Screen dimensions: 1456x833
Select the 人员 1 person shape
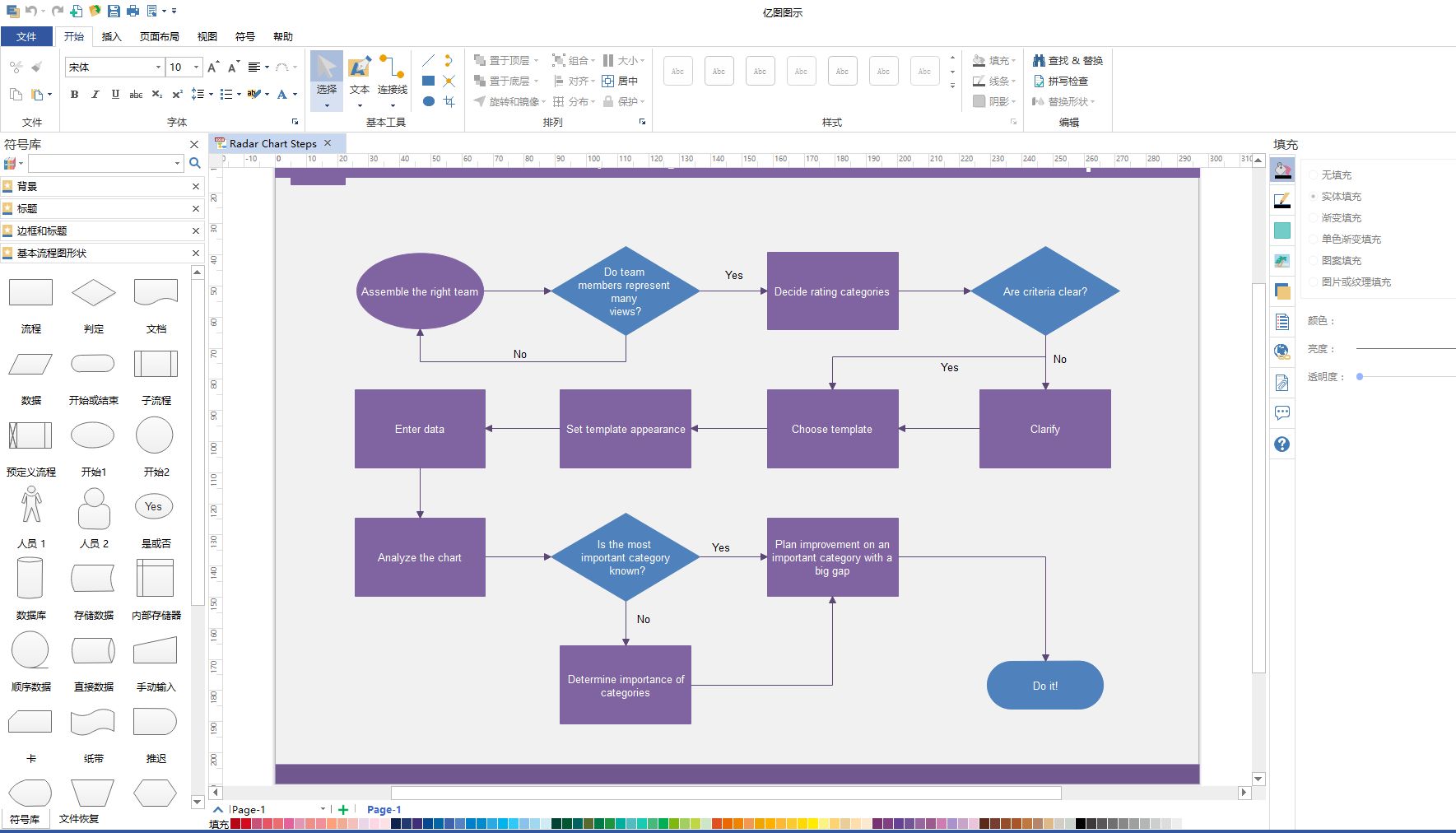coord(31,505)
